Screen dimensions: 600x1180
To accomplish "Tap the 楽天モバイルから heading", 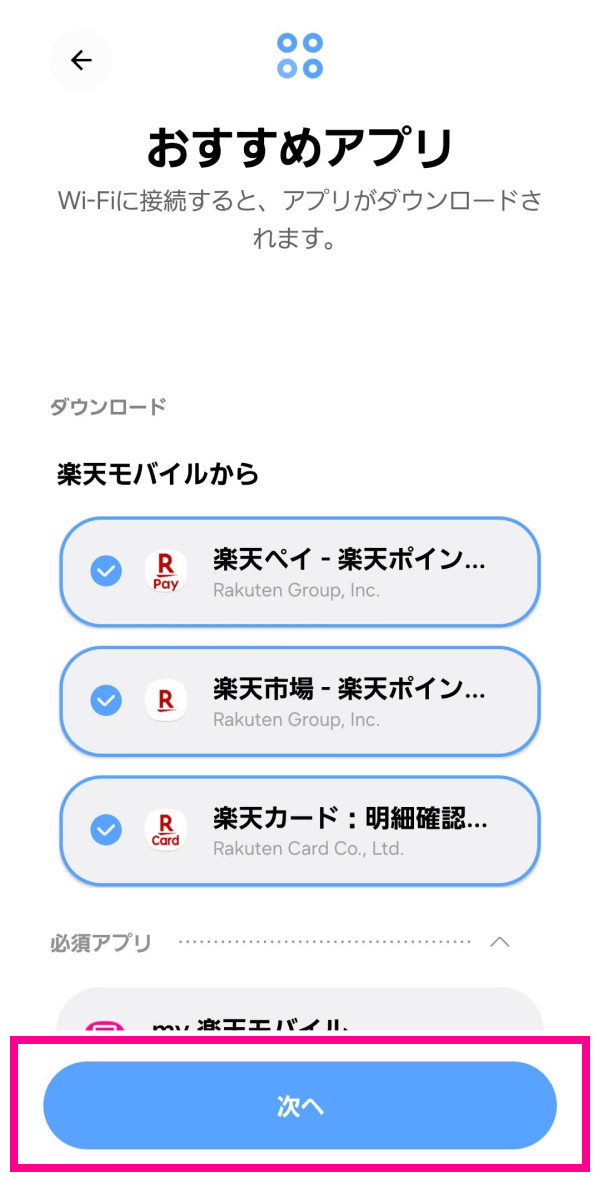I will click(158, 474).
